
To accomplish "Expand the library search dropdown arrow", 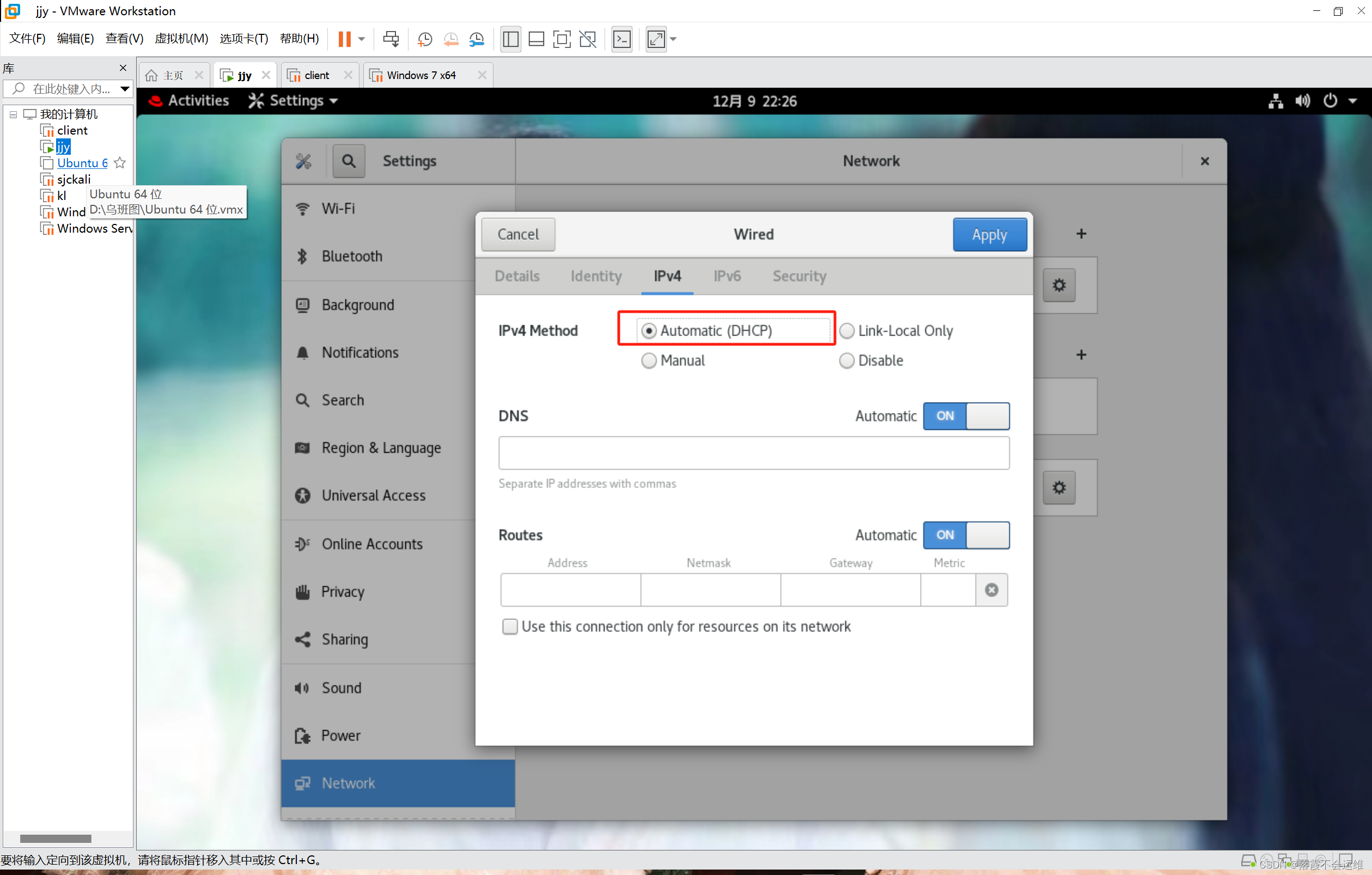I will click(124, 89).
